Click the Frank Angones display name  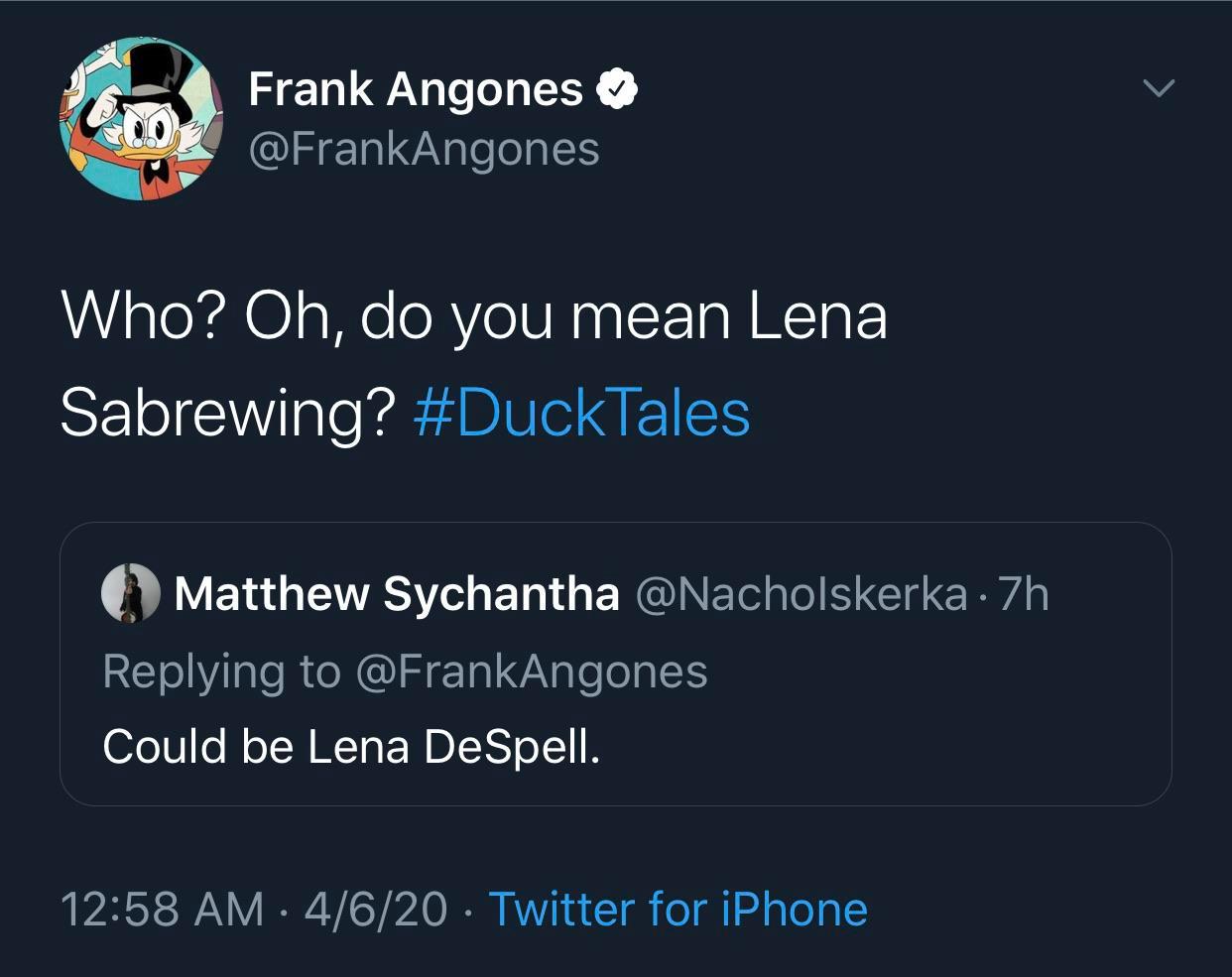[x=417, y=88]
